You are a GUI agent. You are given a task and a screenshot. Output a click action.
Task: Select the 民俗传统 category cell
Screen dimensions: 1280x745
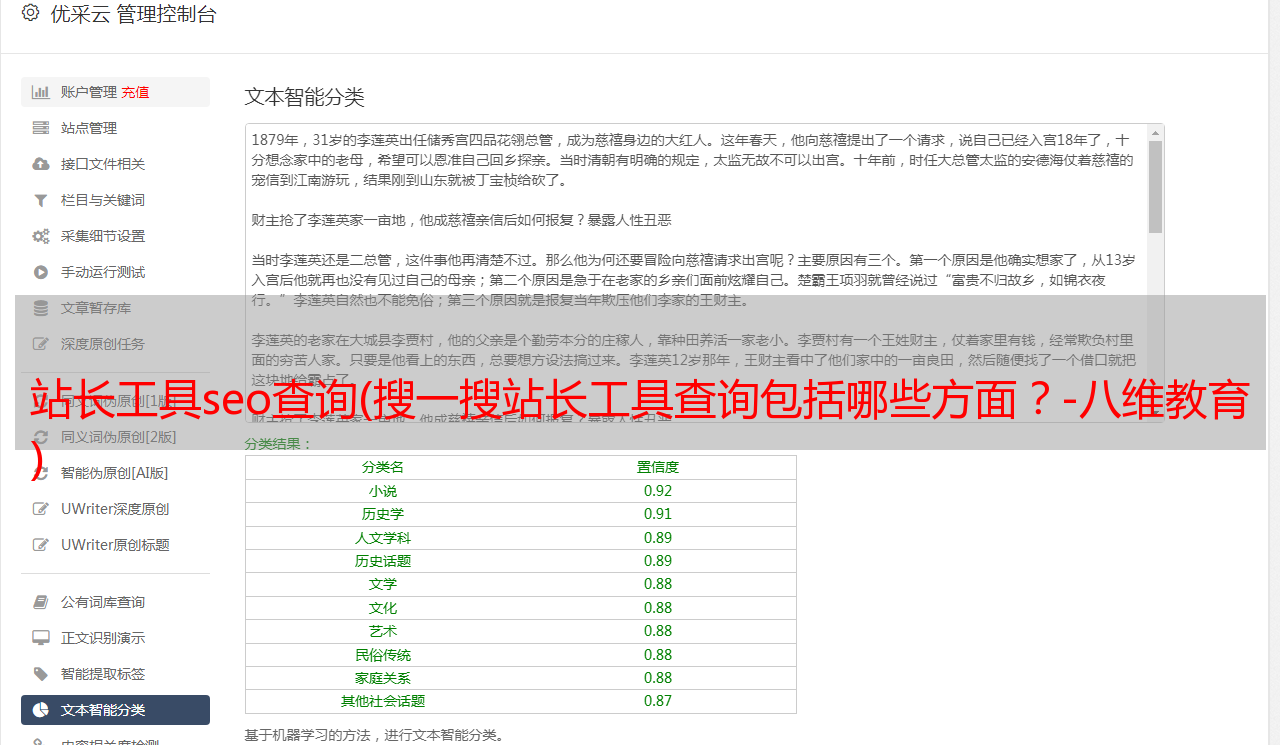pyautogui.click(x=383, y=655)
